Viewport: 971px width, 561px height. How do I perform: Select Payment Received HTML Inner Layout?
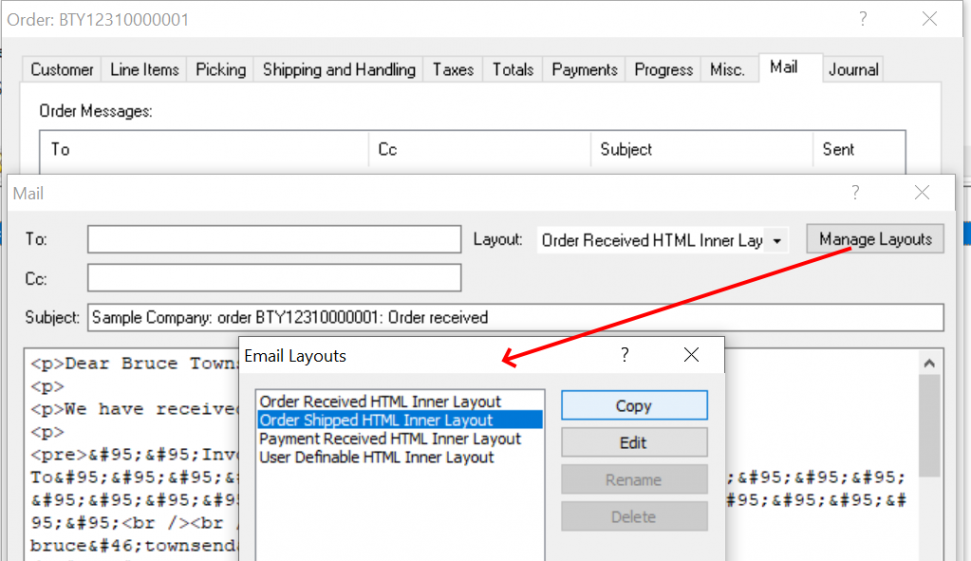(390, 439)
